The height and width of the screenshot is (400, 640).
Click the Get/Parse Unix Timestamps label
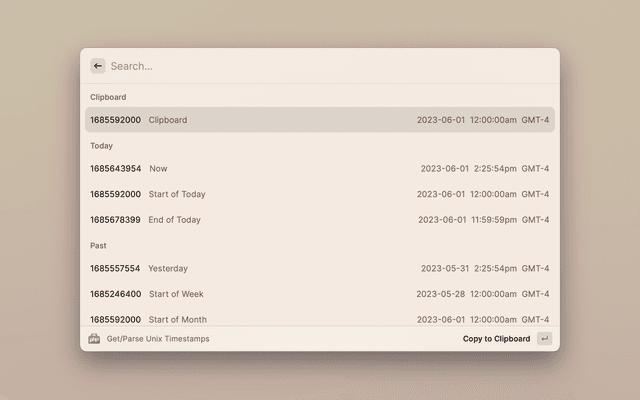coord(158,339)
